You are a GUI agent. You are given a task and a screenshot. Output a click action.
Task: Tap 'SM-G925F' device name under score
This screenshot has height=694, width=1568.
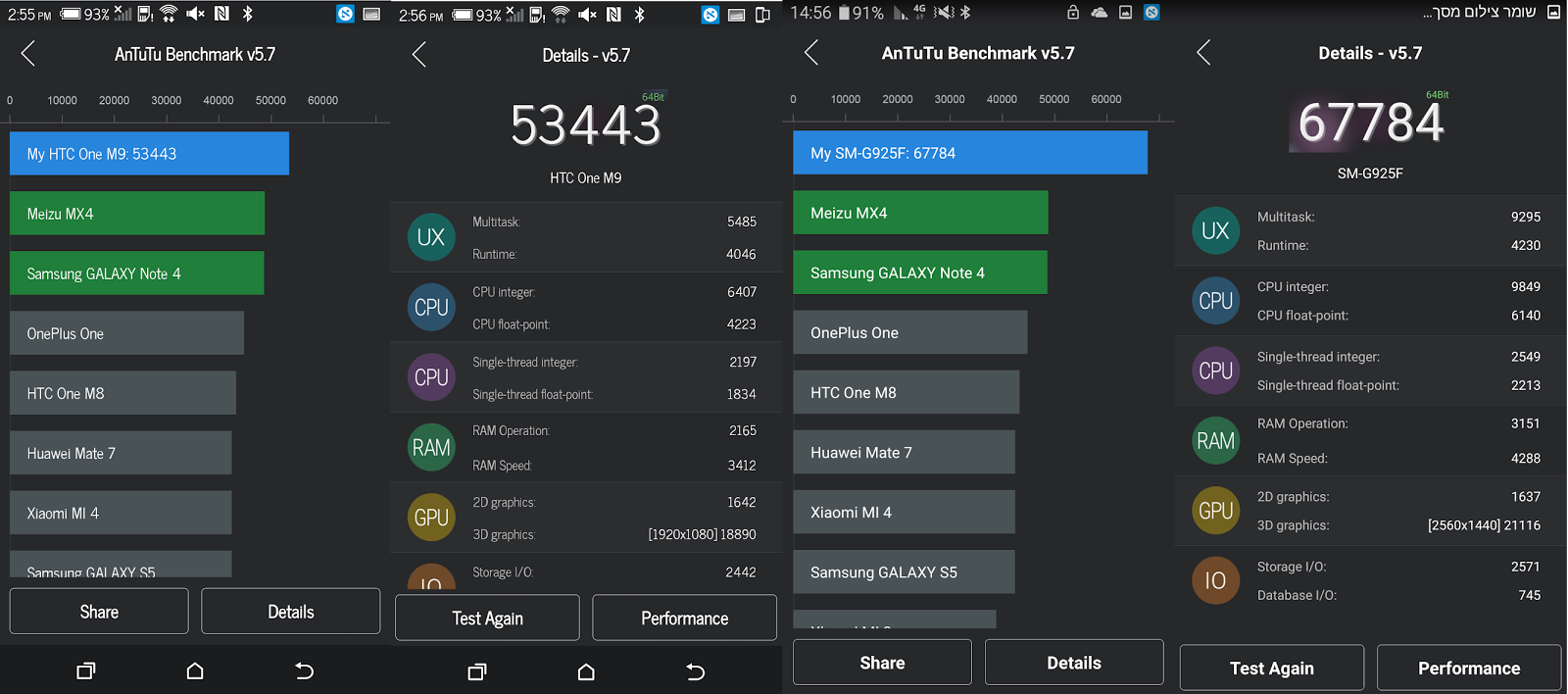[1370, 173]
